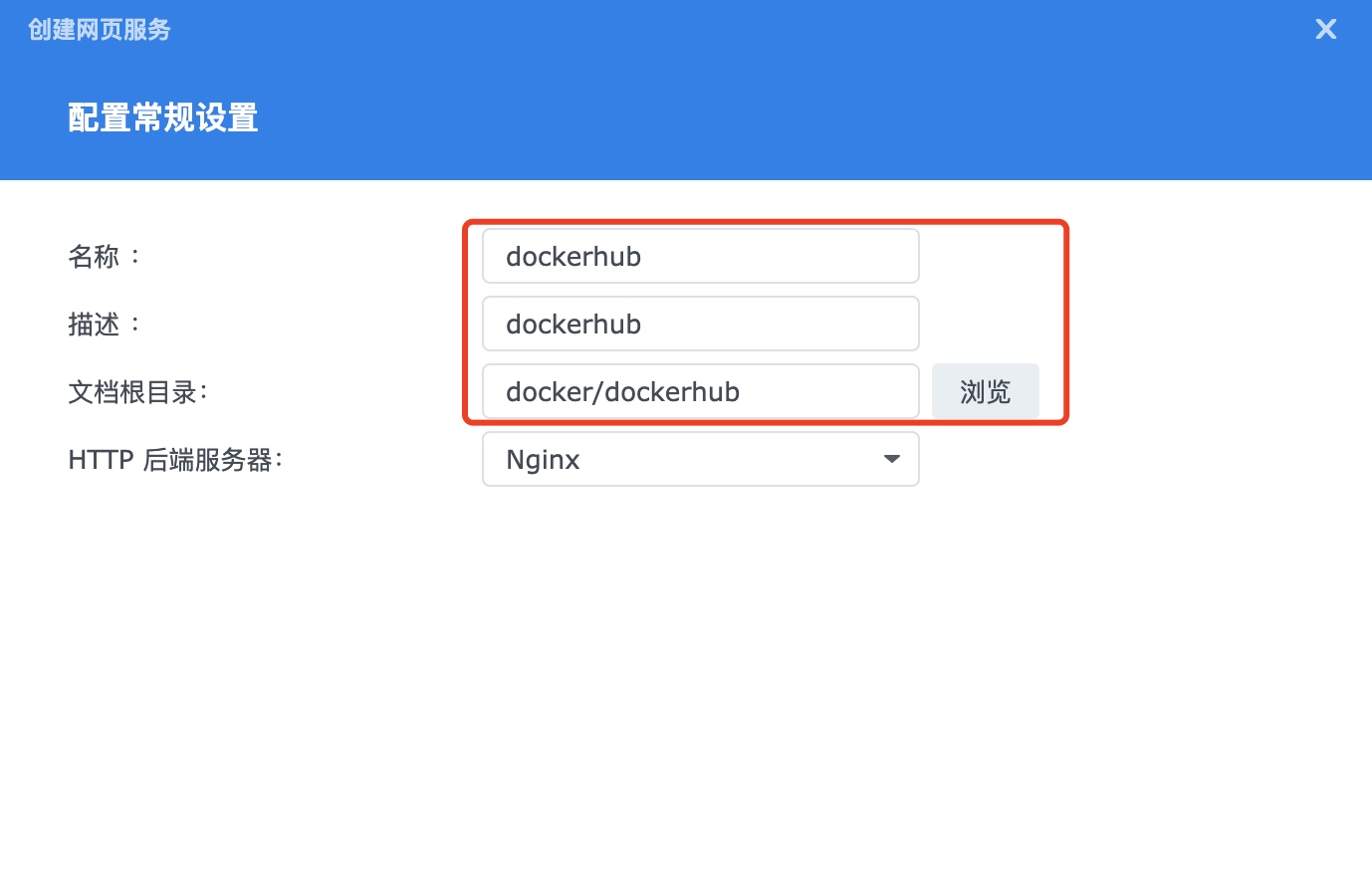The image size is (1372, 876).
Task: Click the HTTP 后端服务器 label
Action: (172, 460)
